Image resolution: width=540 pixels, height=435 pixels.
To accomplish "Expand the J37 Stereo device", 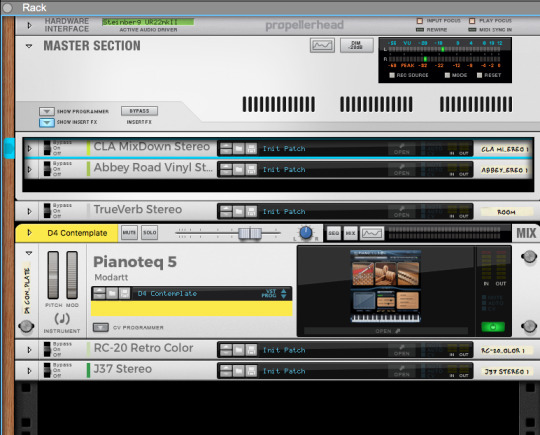I will [x=30, y=371].
